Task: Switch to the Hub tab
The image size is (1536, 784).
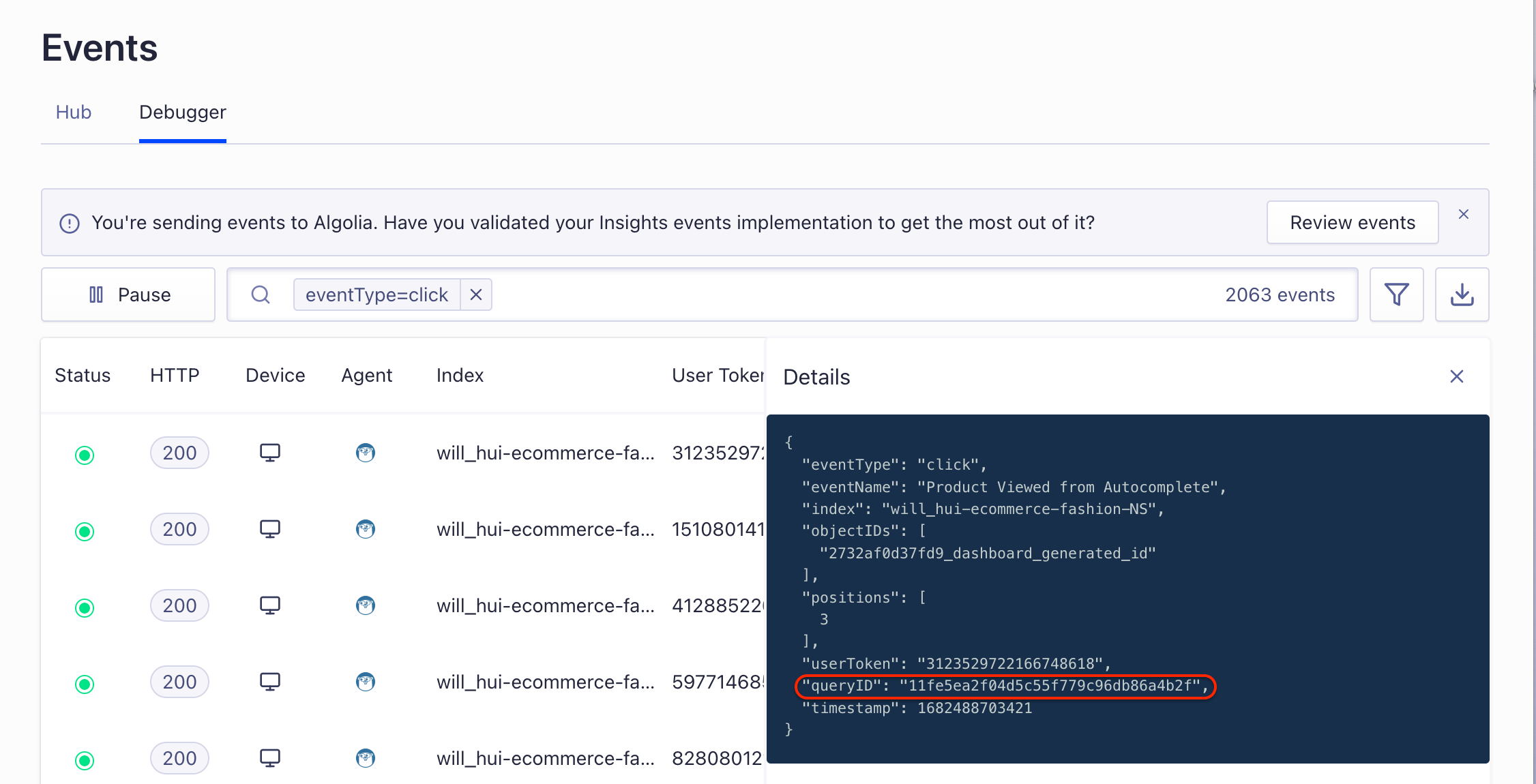Action: (x=73, y=112)
